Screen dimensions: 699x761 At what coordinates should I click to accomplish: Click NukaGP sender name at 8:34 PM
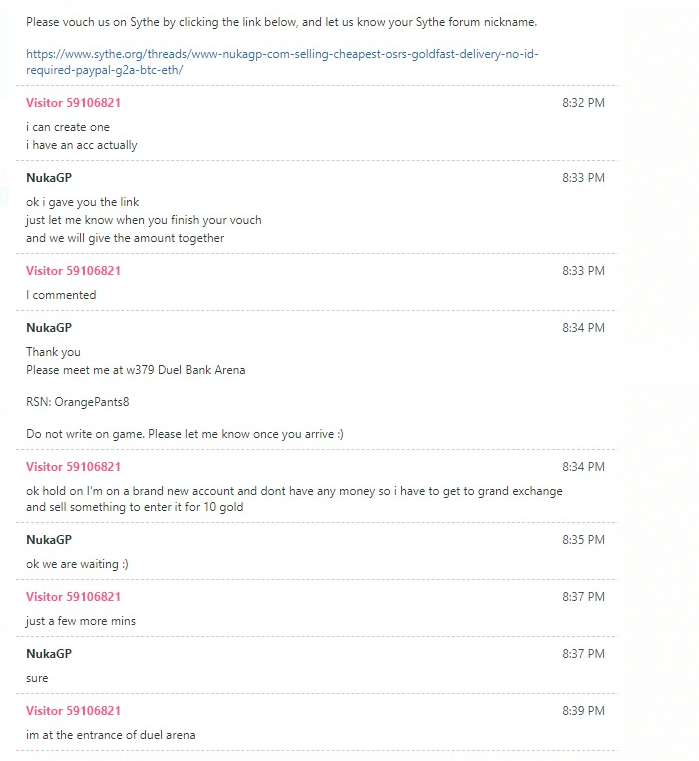[x=49, y=328]
